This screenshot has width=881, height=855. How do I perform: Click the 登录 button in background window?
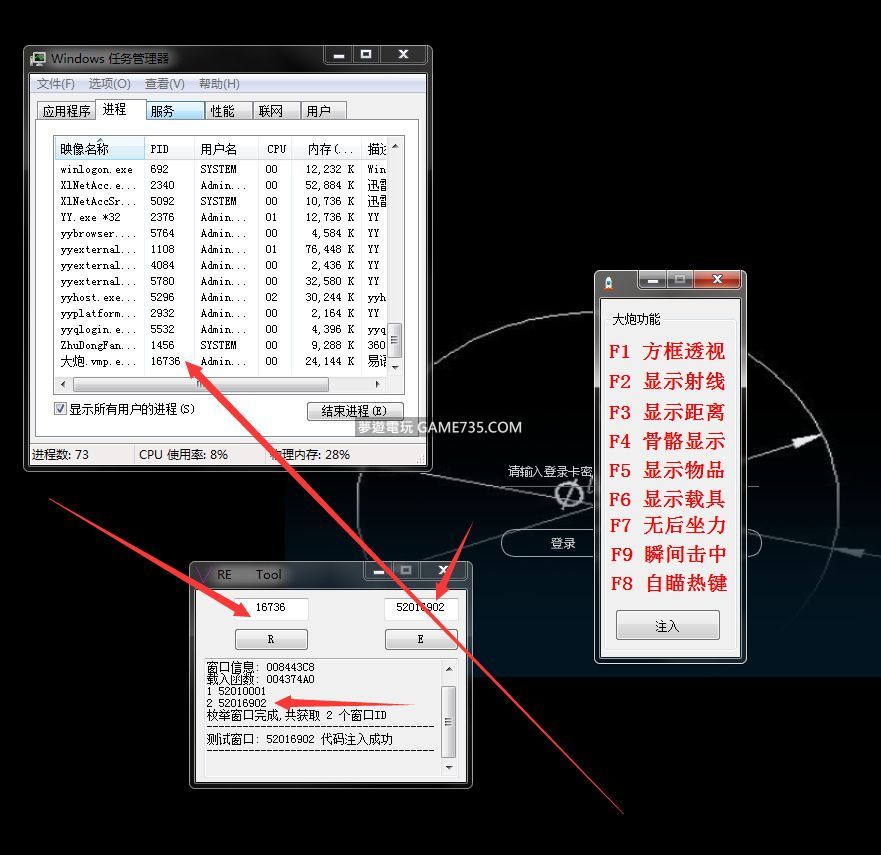(x=563, y=543)
